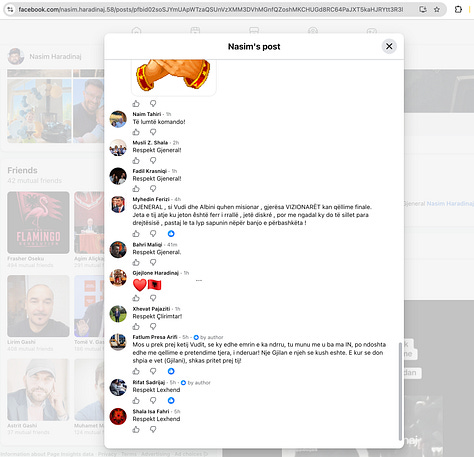The width and height of the screenshot is (474, 457).
Task: Like Xhevat Pajaziti's comment
Action: [x=136, y=327]
